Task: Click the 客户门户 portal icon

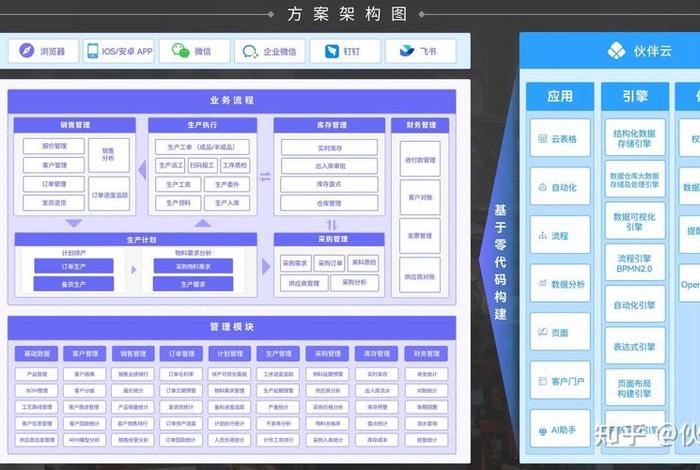Action: tap(542, 381)
